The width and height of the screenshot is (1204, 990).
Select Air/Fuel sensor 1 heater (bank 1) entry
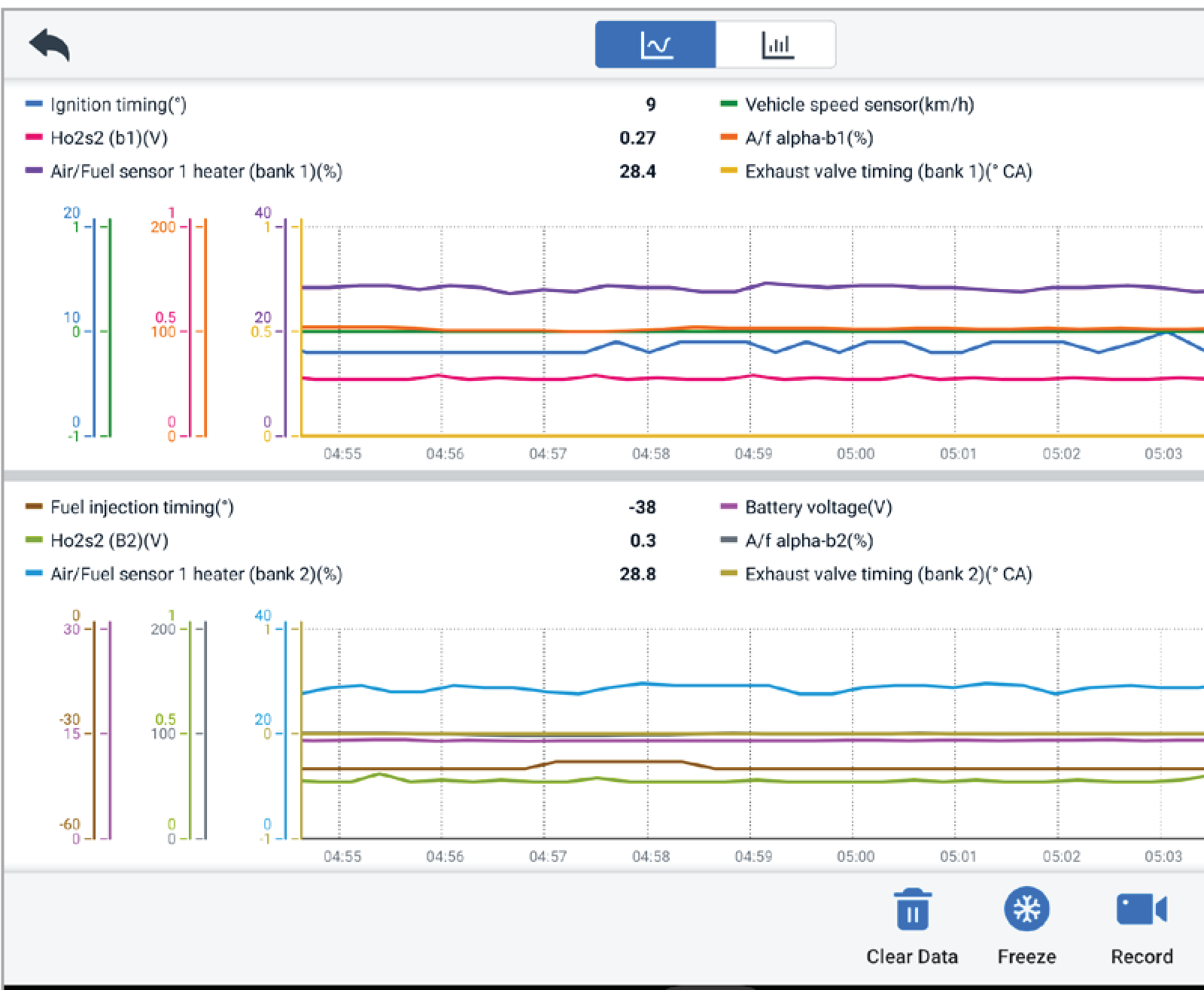point(196,172)
